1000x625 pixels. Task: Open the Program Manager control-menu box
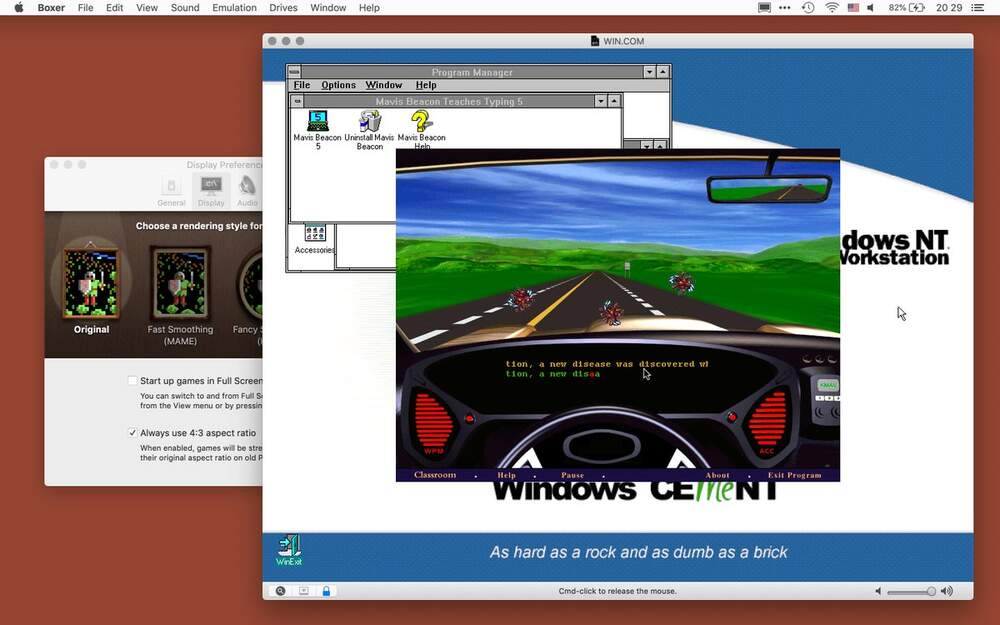294,72
